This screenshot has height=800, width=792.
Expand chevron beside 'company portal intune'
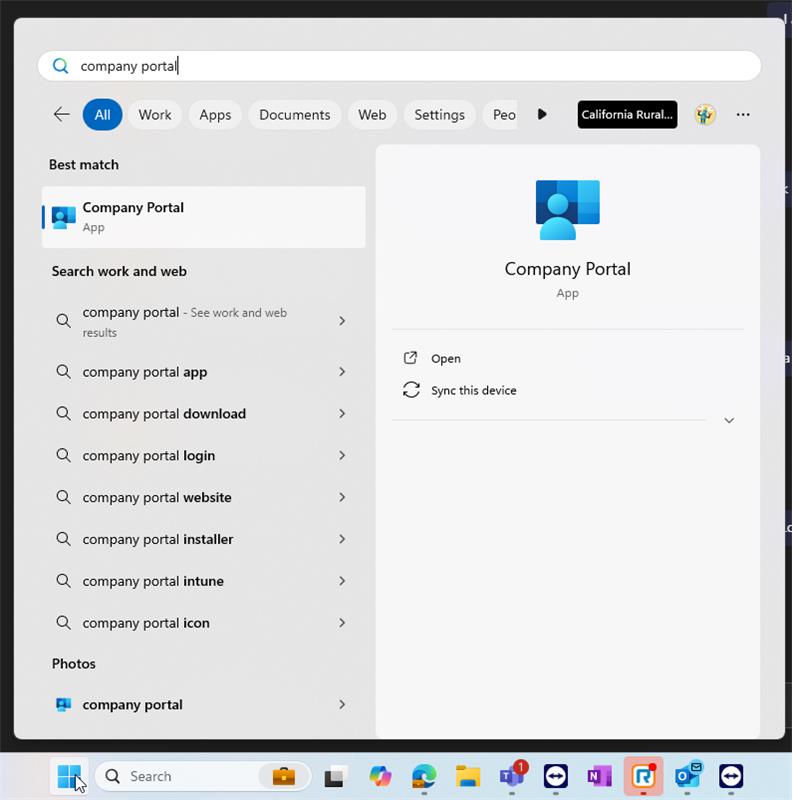coord(342,581)
